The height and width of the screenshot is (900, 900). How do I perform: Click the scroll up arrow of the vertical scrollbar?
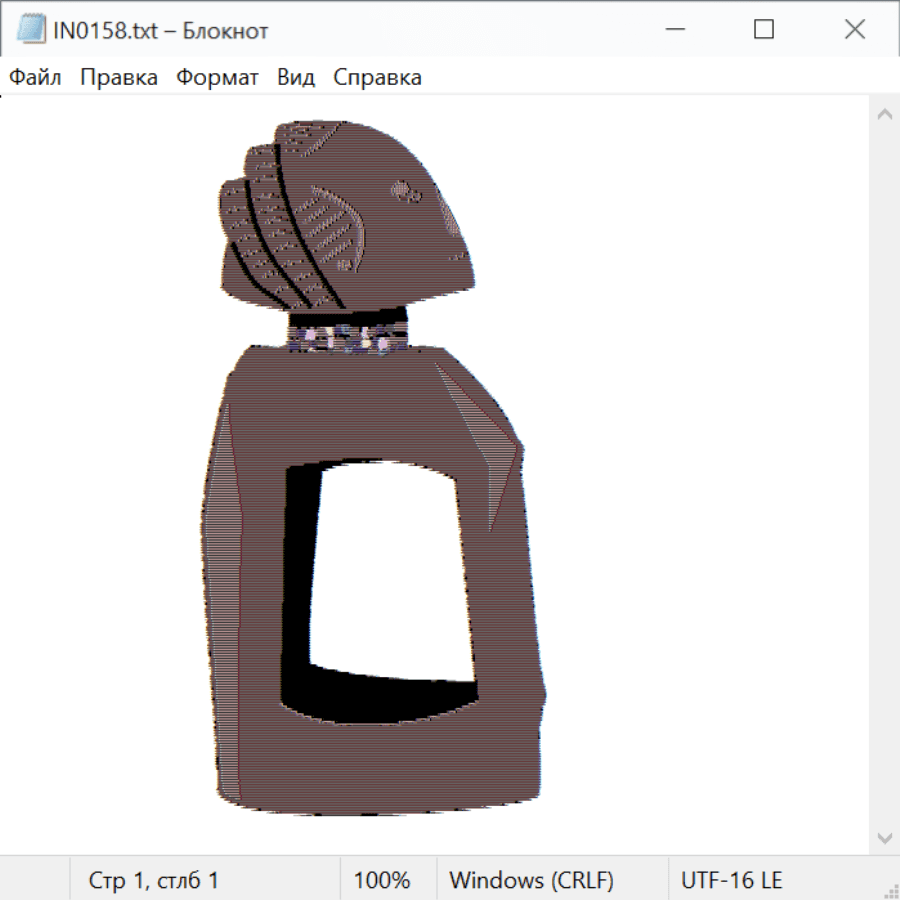pos(884,114)
